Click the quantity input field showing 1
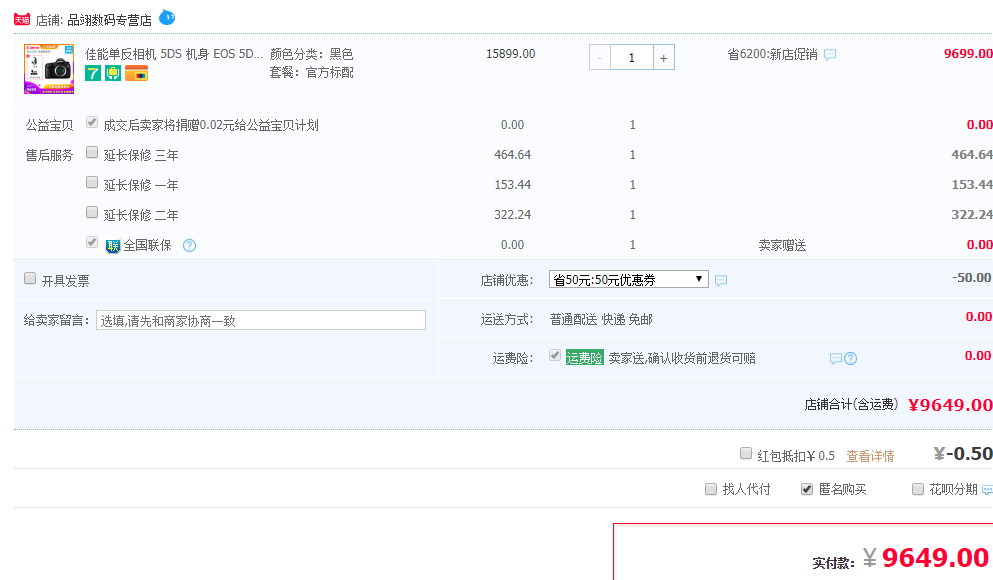Viewport: 993px width, 580px height. (x=631, y=58)
